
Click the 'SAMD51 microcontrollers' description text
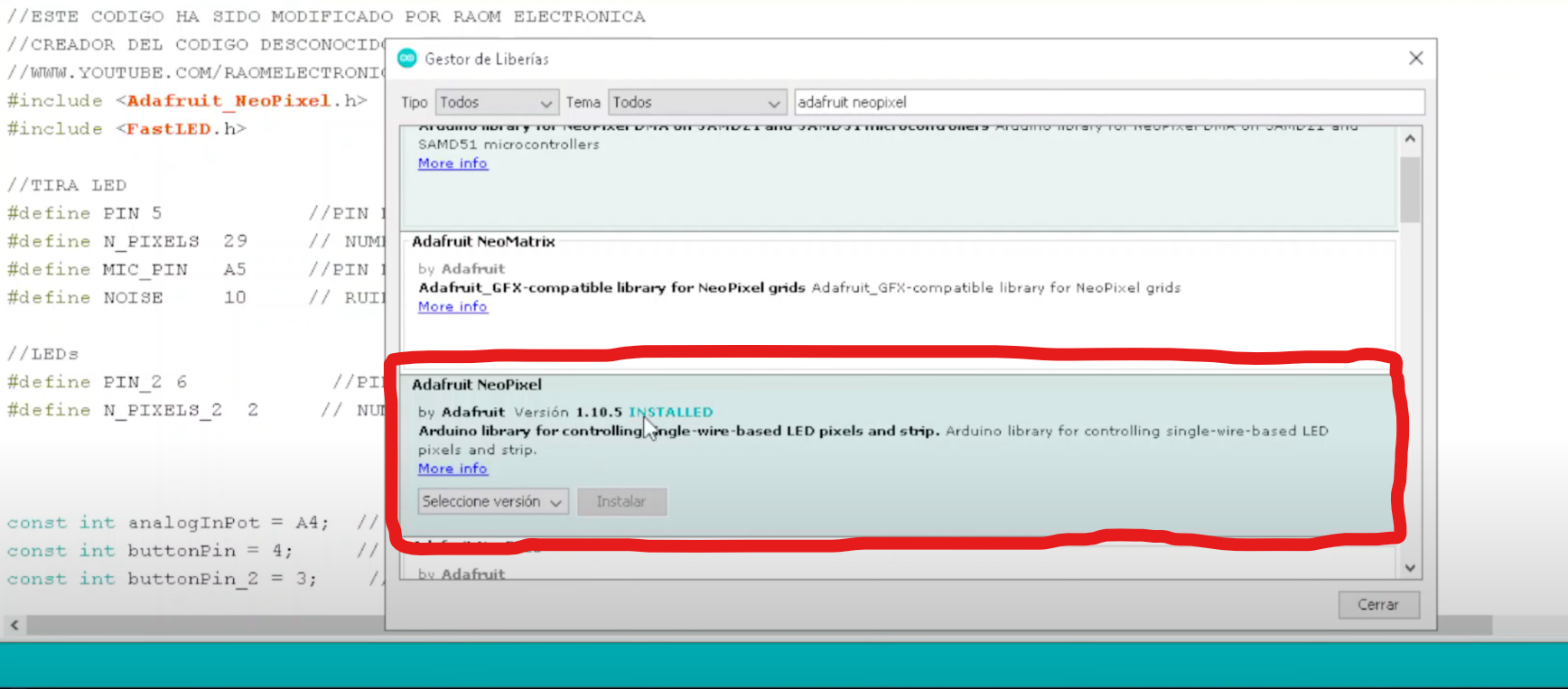509,144
